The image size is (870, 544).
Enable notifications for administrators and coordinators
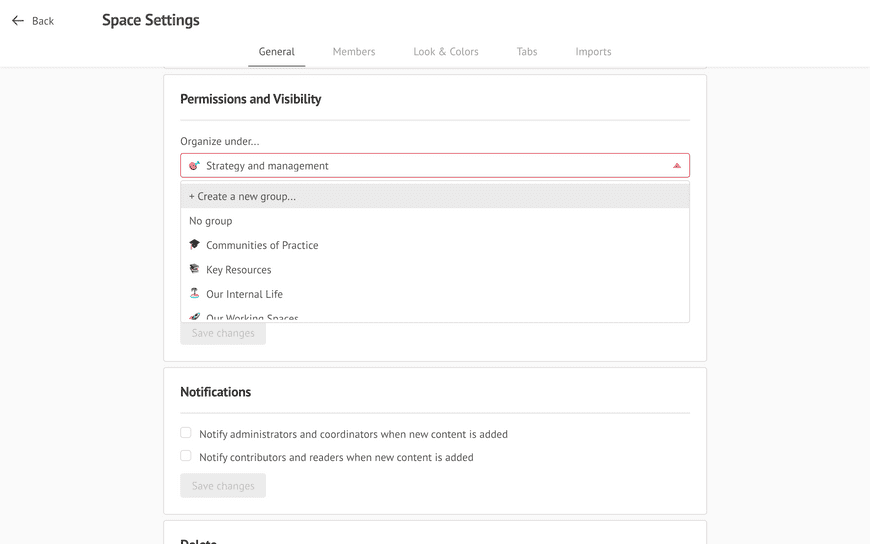coord(186,432)
